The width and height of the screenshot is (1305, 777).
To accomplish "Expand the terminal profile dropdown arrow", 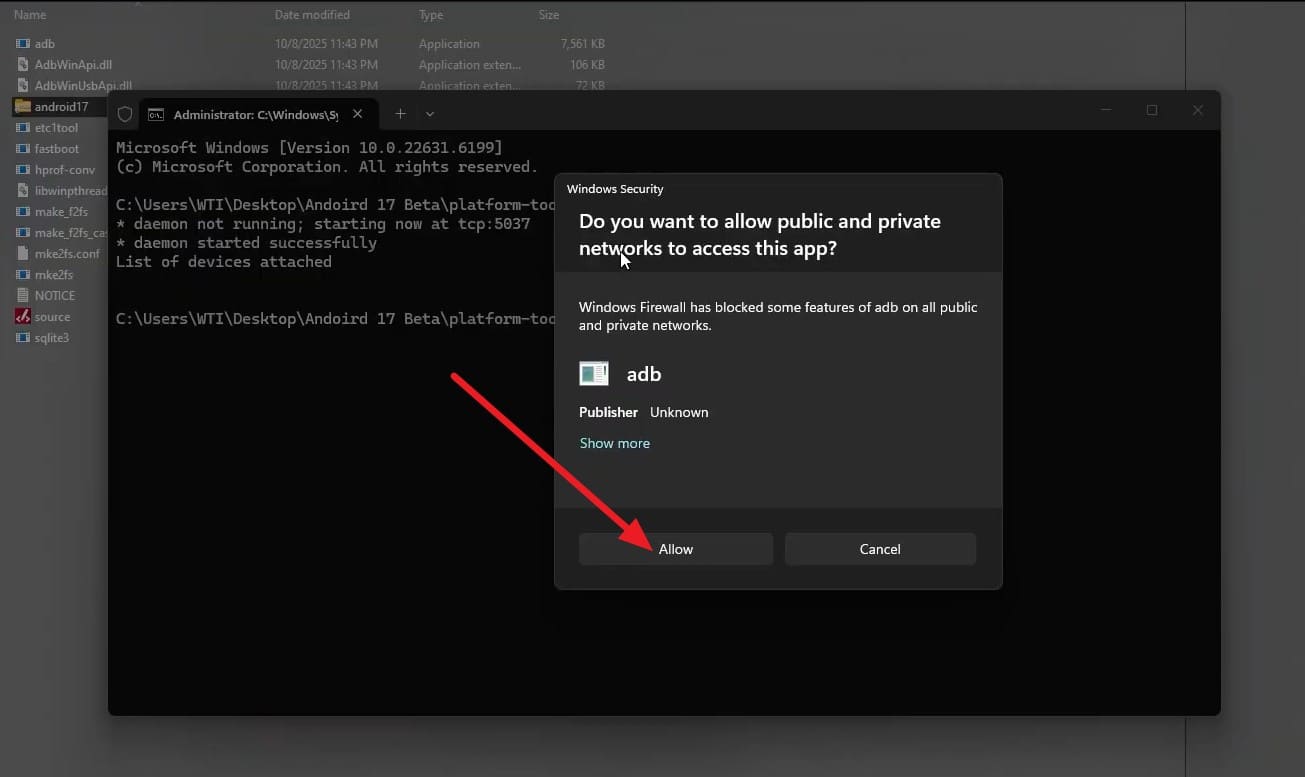I will 430,114.
